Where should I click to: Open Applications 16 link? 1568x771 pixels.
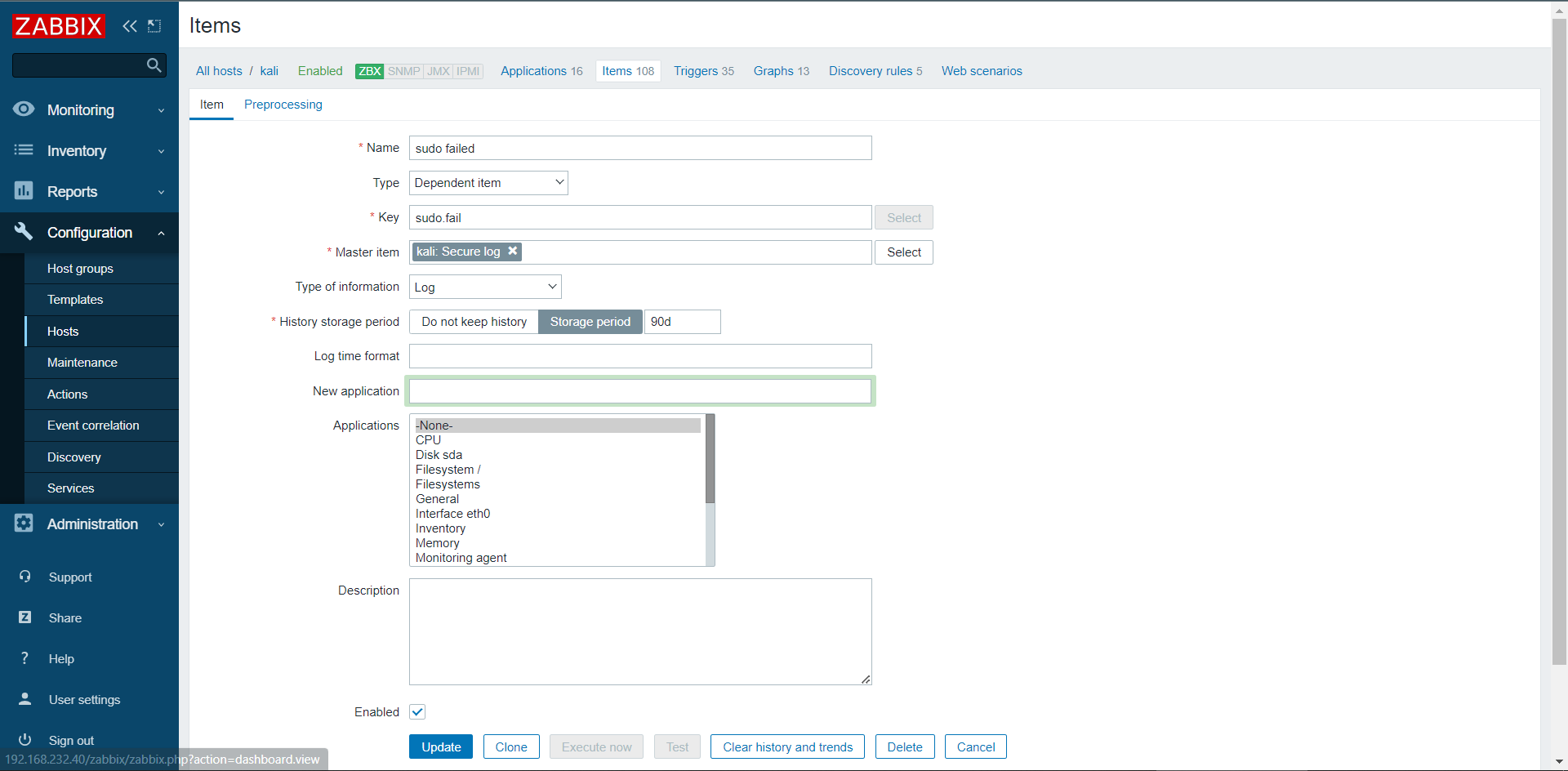click(541, 71)
